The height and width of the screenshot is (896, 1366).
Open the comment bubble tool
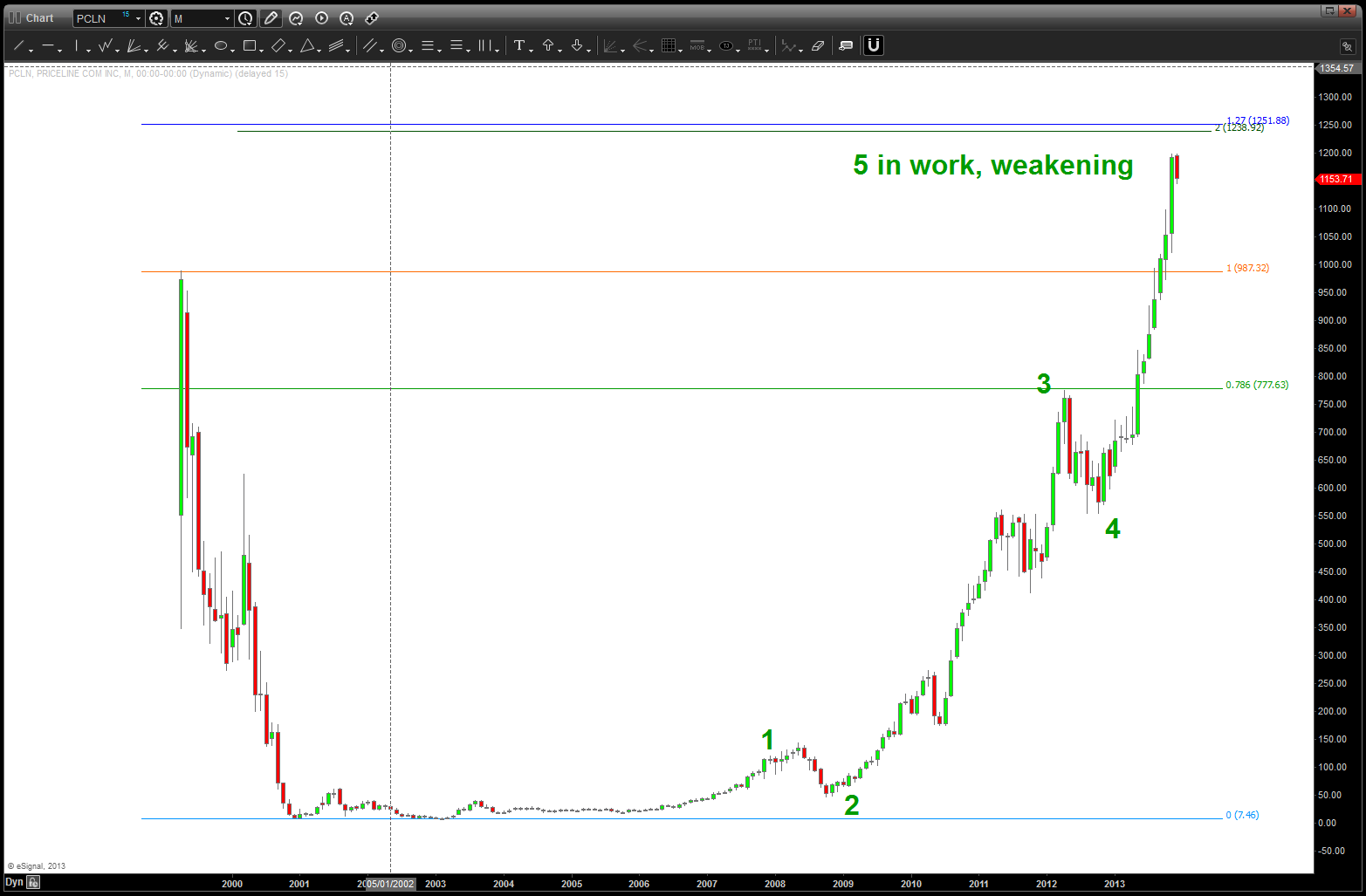point(846,45)
